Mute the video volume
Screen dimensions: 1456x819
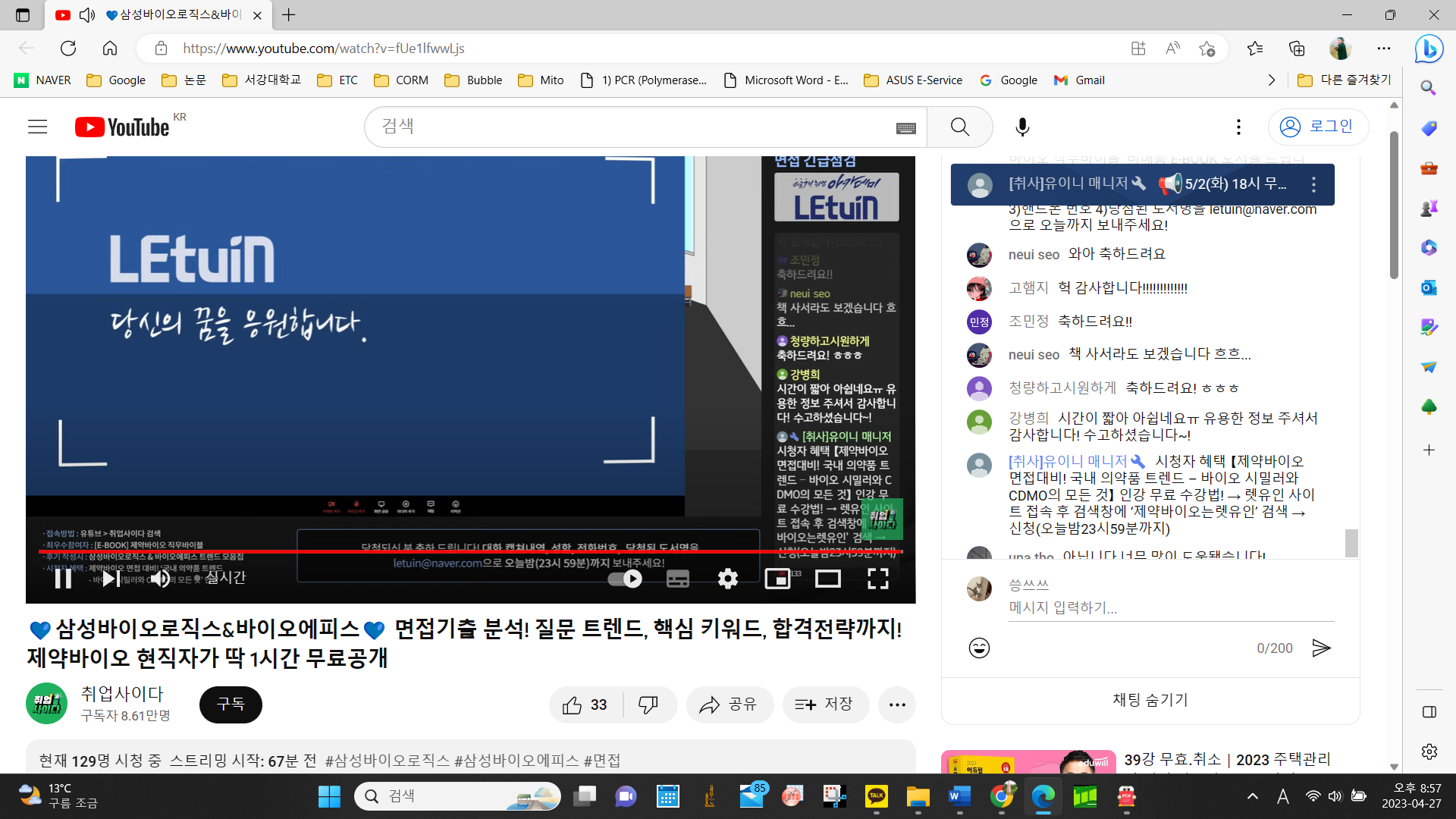click(x=160, y=579)
